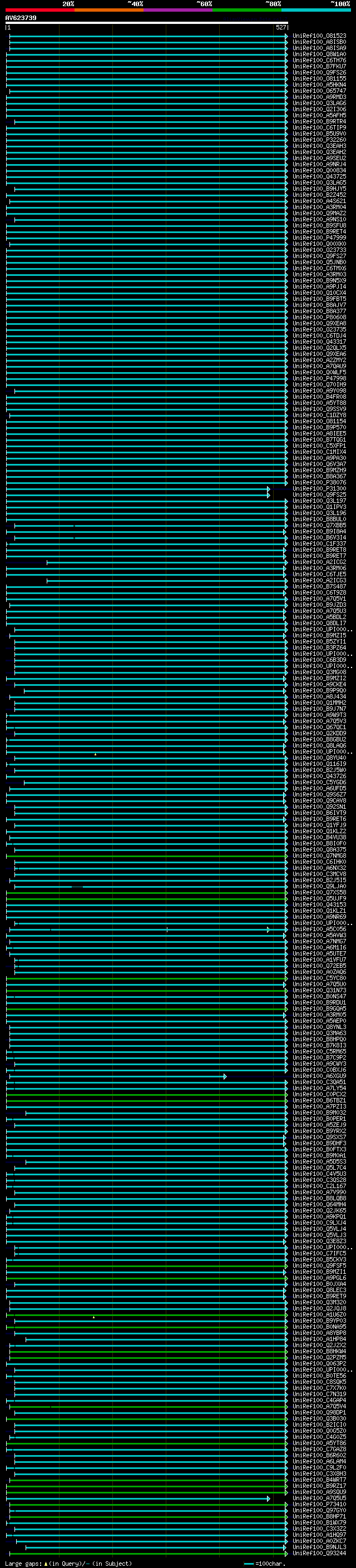Select label UniRef100_Q00834
Screen dimensions: 356x1568
pyautogui.click(x=319, y=170)
